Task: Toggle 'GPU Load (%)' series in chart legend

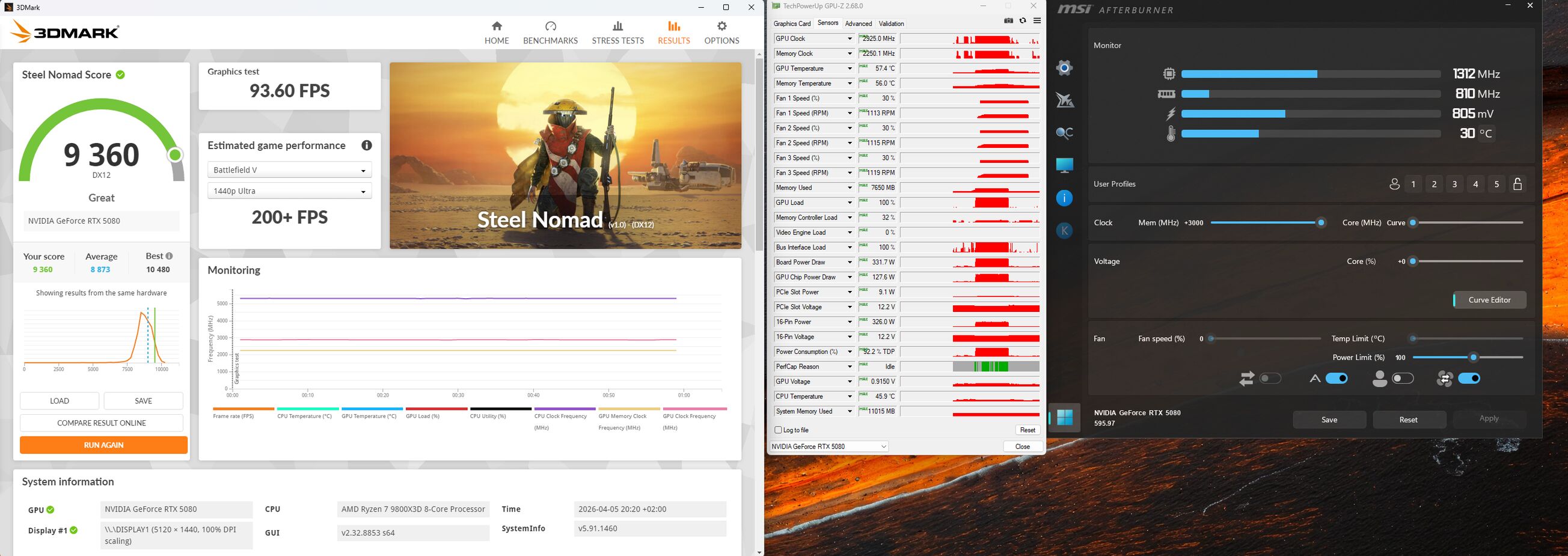Action: [436, 413]
